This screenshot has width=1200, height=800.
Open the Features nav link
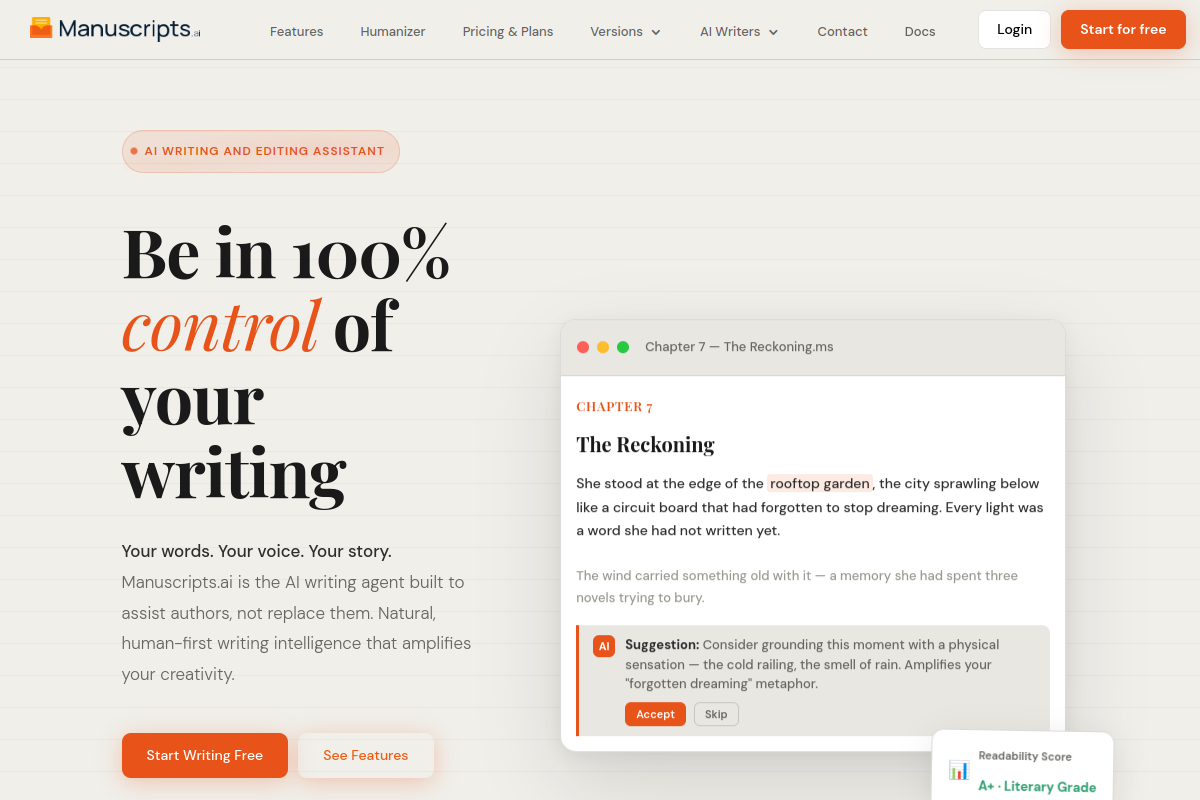click(x=296, y=31)
